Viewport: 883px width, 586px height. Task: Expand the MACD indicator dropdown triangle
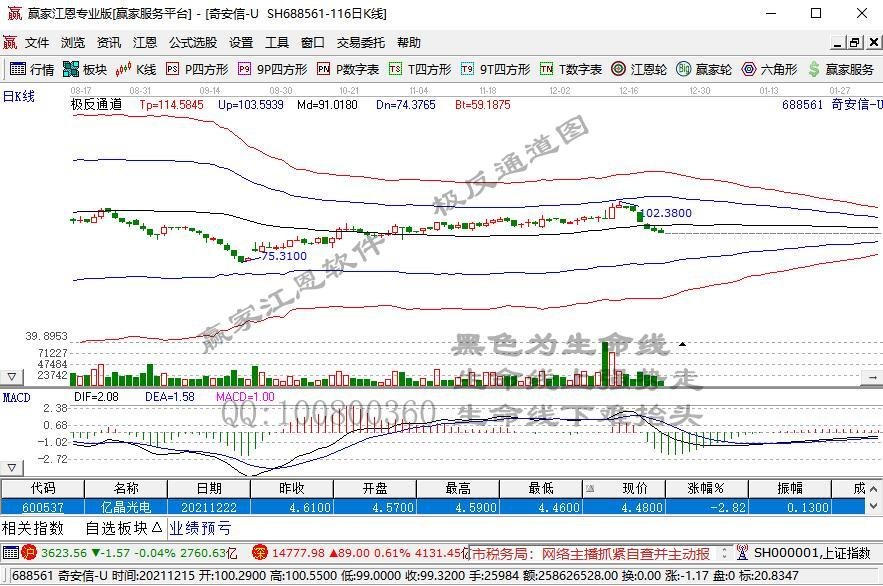pos(12,468)
